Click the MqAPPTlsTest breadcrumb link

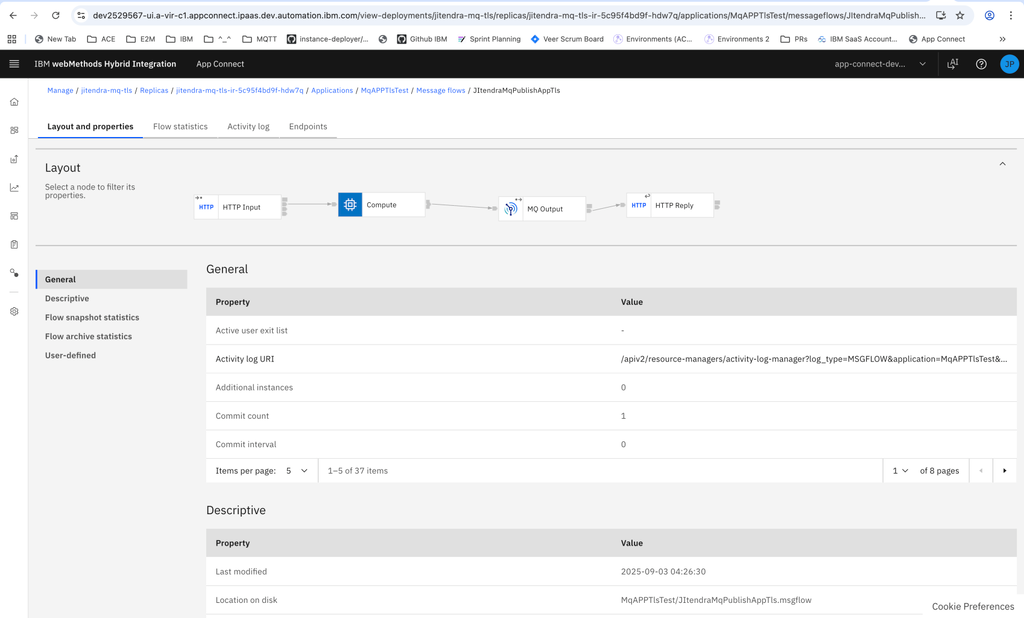tap(384, 91)
